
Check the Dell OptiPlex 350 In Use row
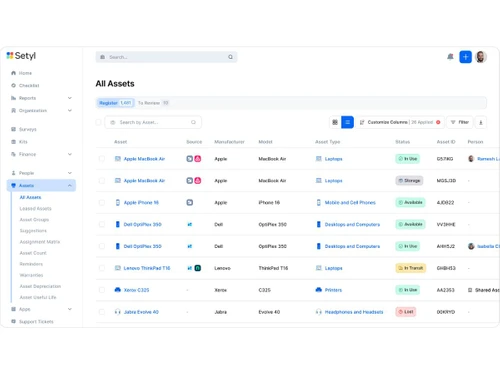click(102, 246)
